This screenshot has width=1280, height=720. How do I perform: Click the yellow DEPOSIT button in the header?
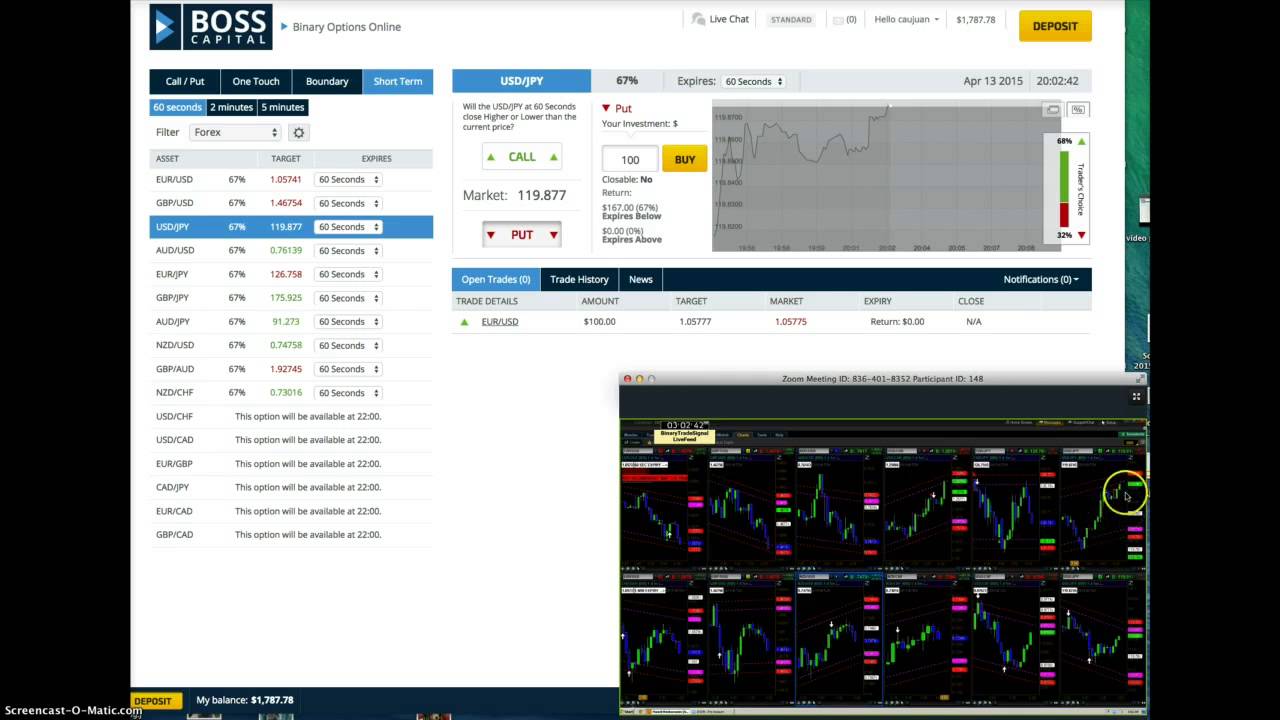(x=1055, y=26)
